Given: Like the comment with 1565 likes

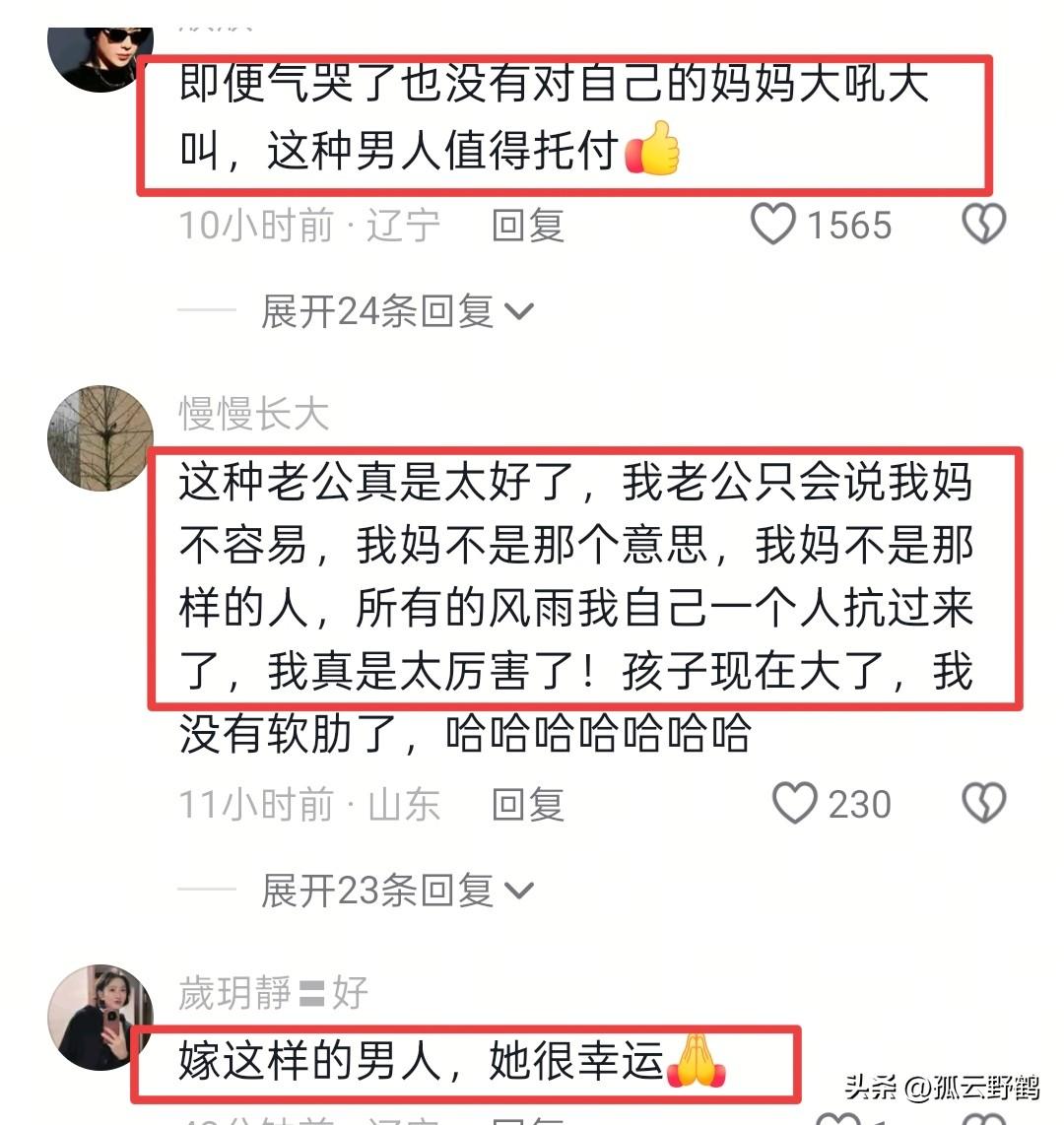Looking at the screenshot, I should [x=772, y=224].
